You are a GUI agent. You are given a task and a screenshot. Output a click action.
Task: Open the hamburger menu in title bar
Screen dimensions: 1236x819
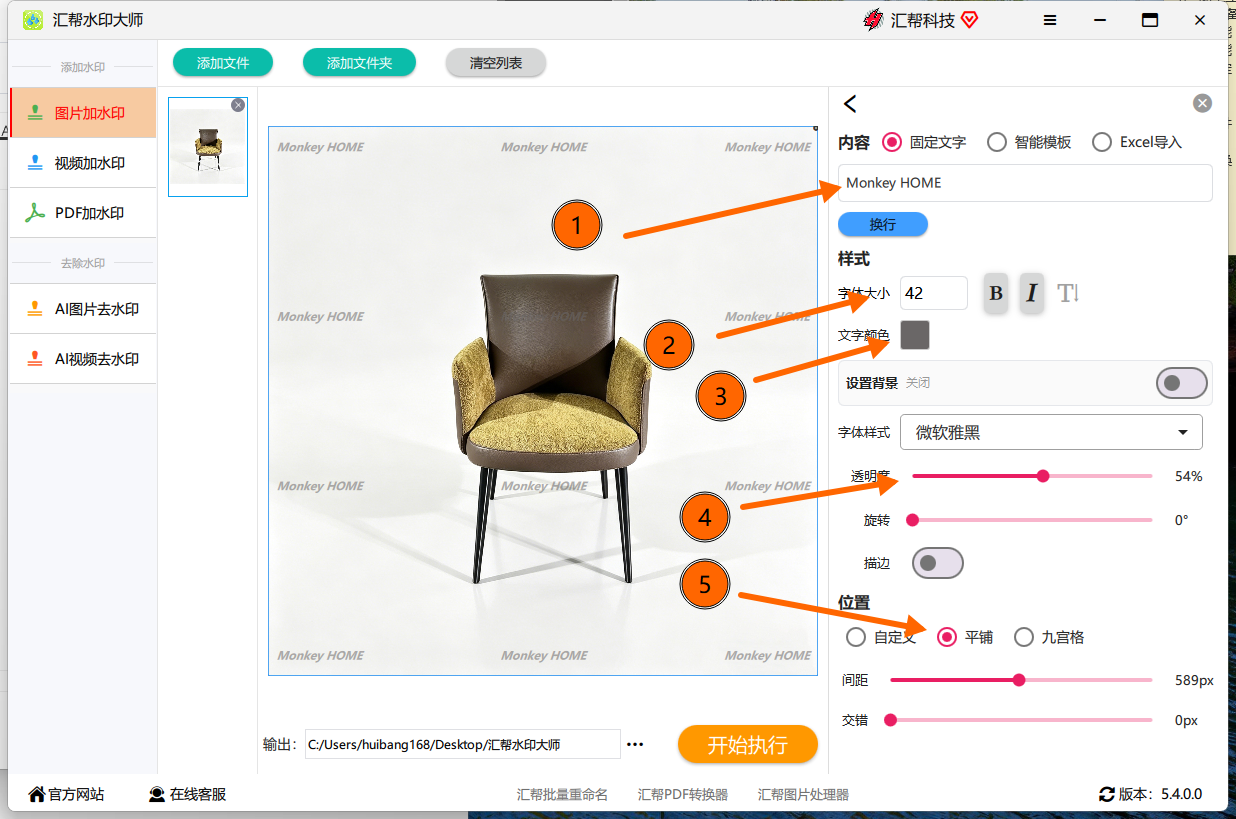point(1050,20)
